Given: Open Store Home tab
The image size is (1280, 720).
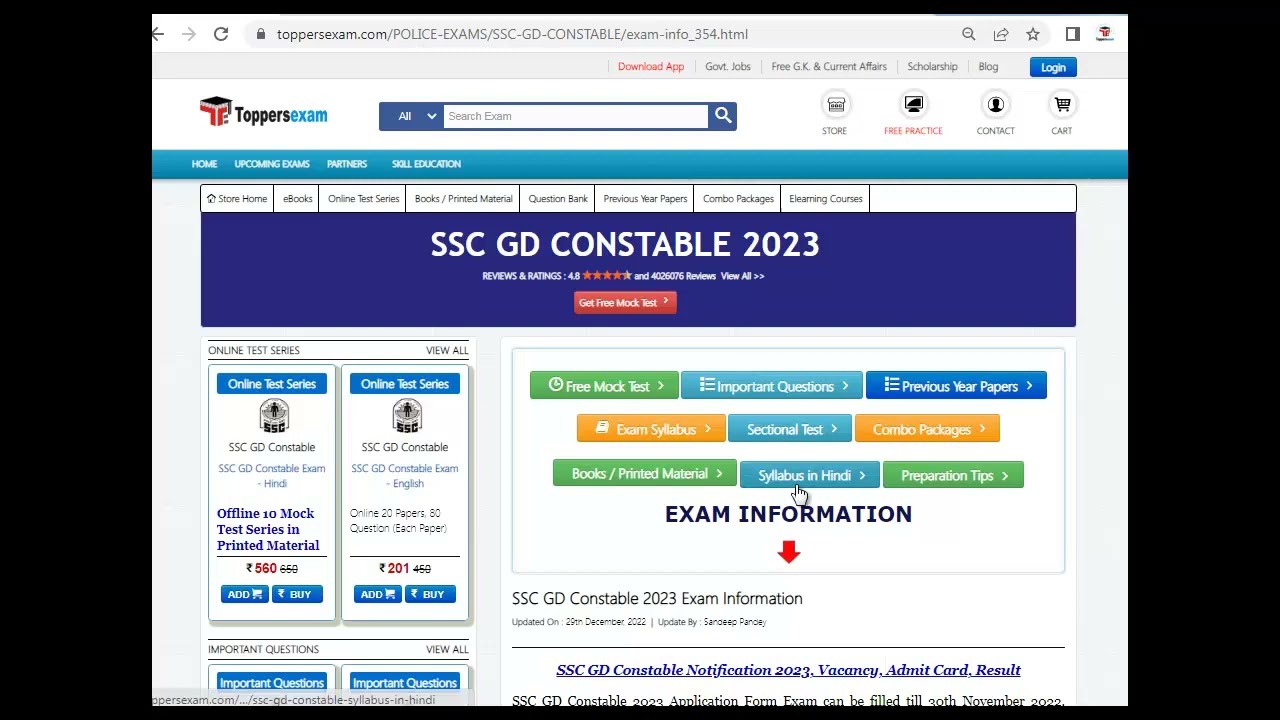Looking at the screenshot, I should coord(237,199).
